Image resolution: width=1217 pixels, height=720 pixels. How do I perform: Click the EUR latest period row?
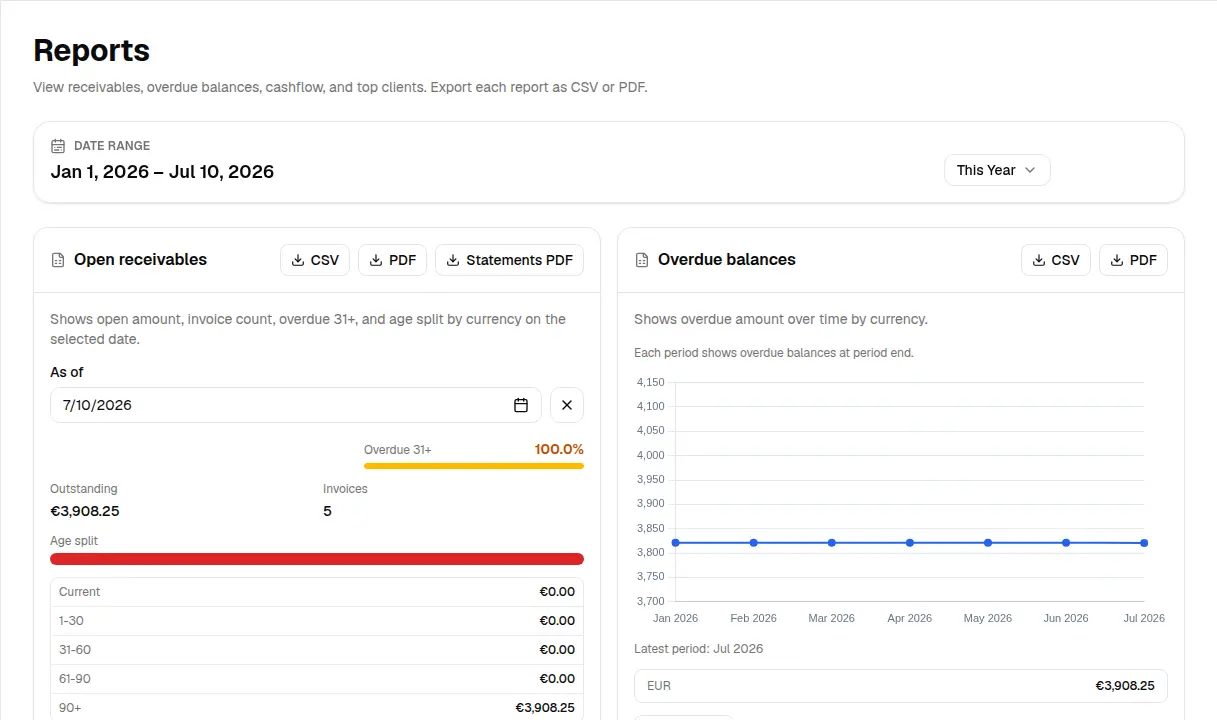click(901, 686)
